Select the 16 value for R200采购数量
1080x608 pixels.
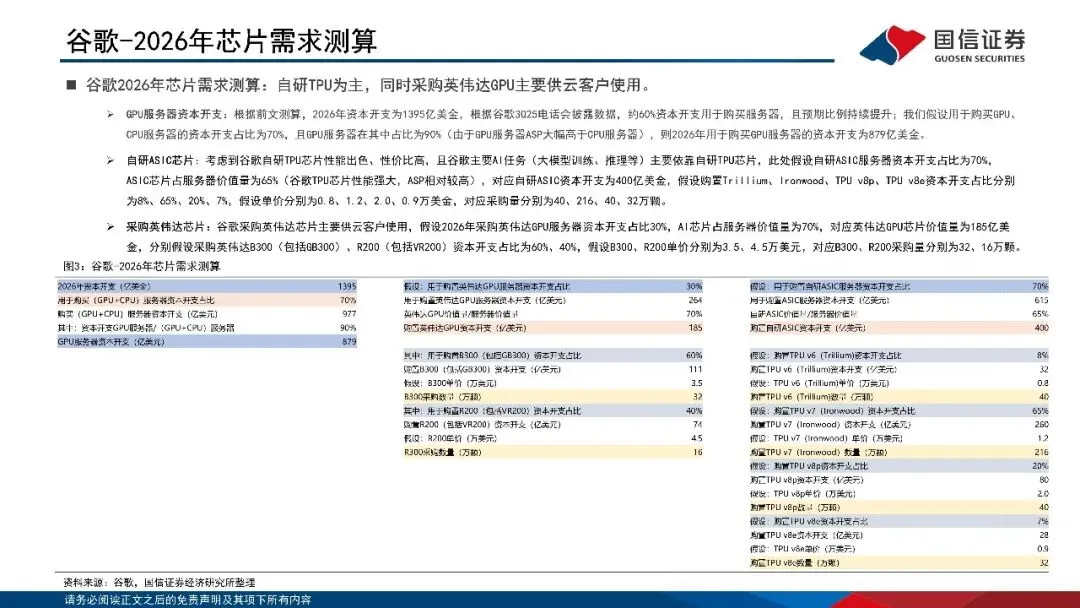(698, 452)
